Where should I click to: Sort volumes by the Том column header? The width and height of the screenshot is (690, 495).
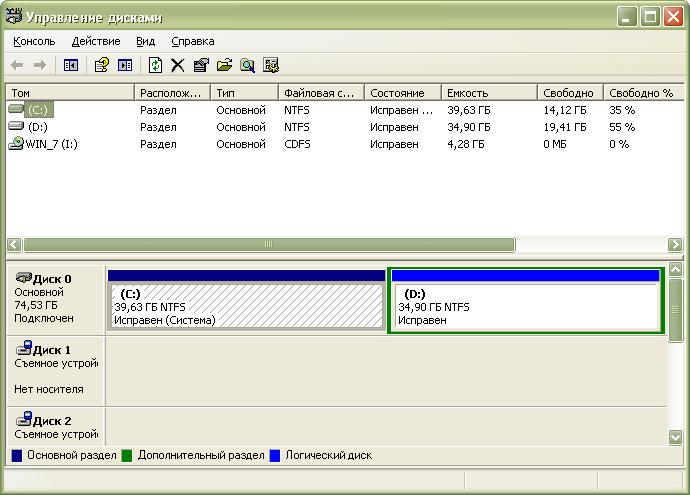(70, 93)
